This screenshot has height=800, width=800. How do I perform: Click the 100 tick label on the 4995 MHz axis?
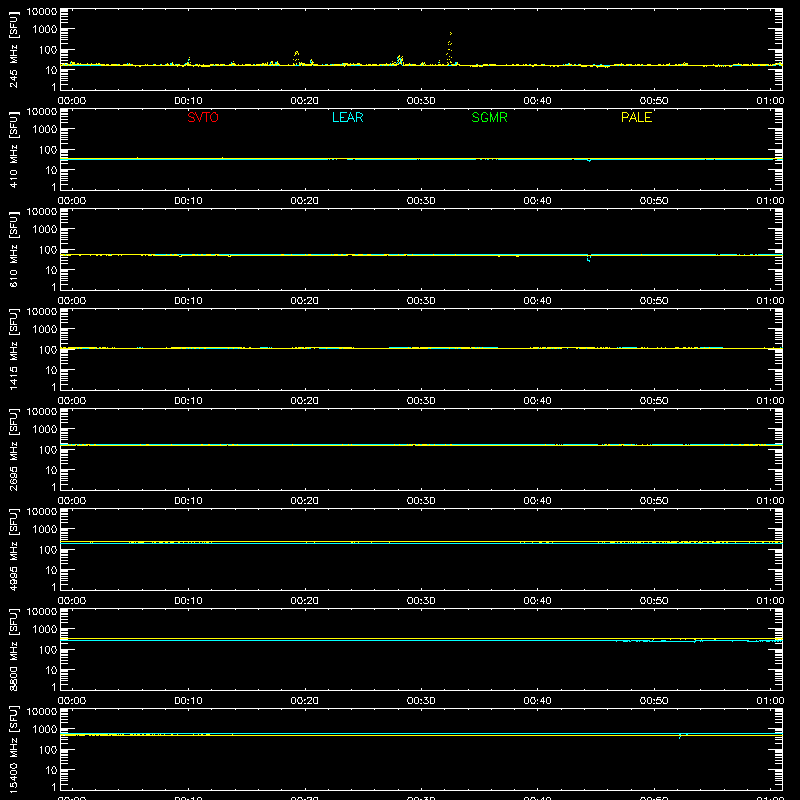click(48, 550)
